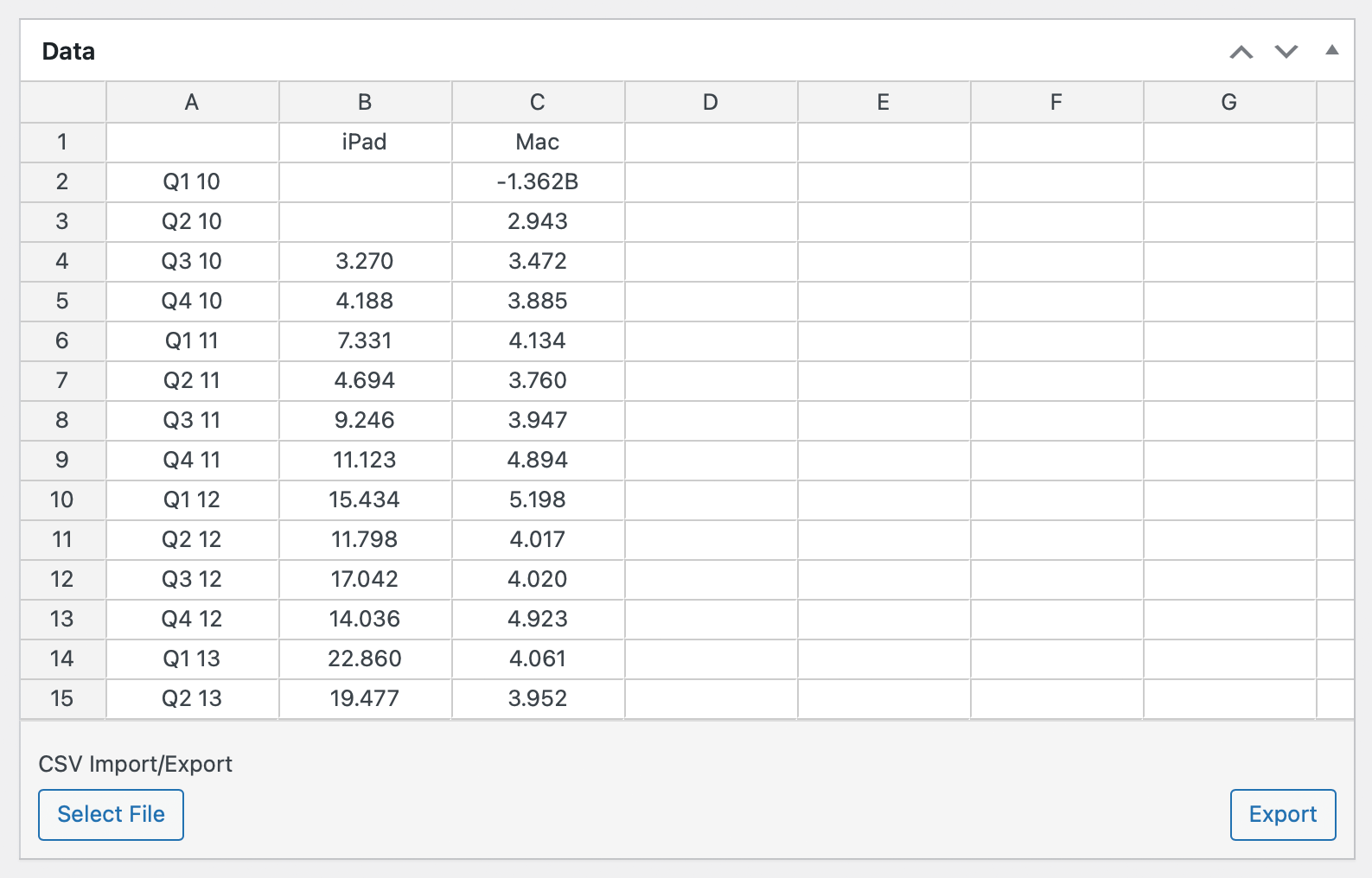Select cell with value 4.020
The width and height of the screenshot is (1372, 878).
coord(538,579)
